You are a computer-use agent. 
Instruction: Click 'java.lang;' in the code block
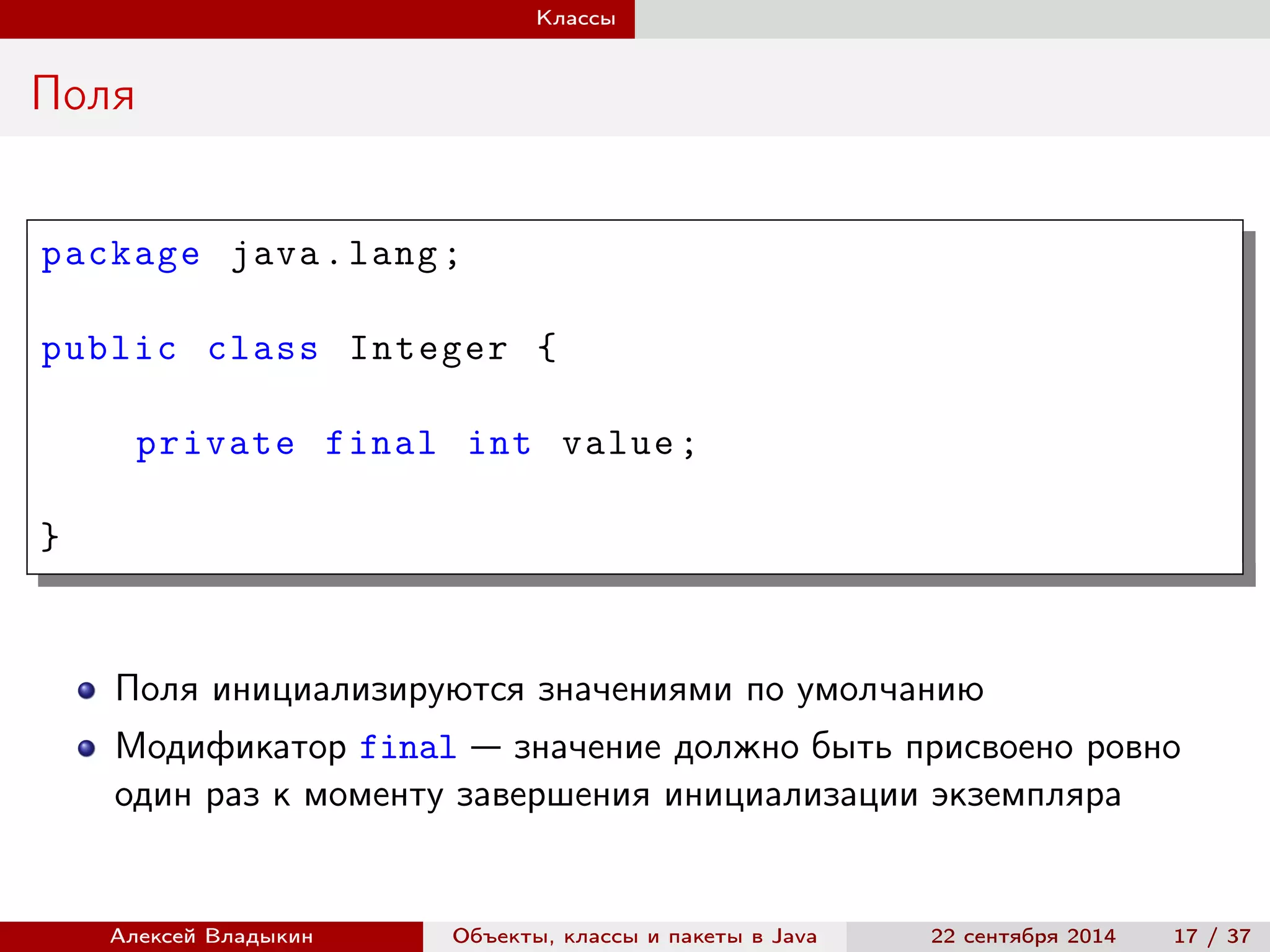coord(345,256)
